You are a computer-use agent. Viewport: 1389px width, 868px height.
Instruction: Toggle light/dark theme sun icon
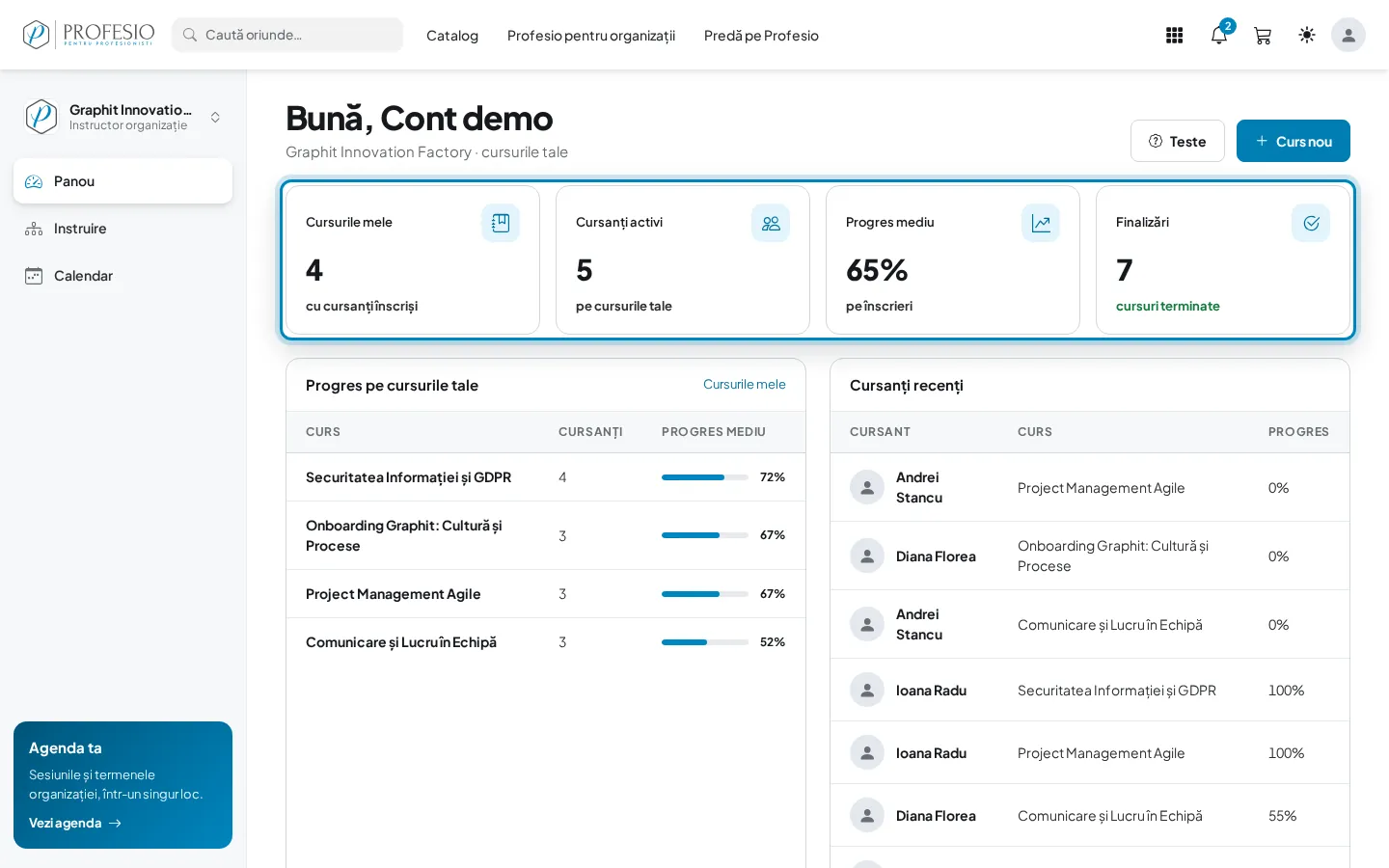[1307, 35]
